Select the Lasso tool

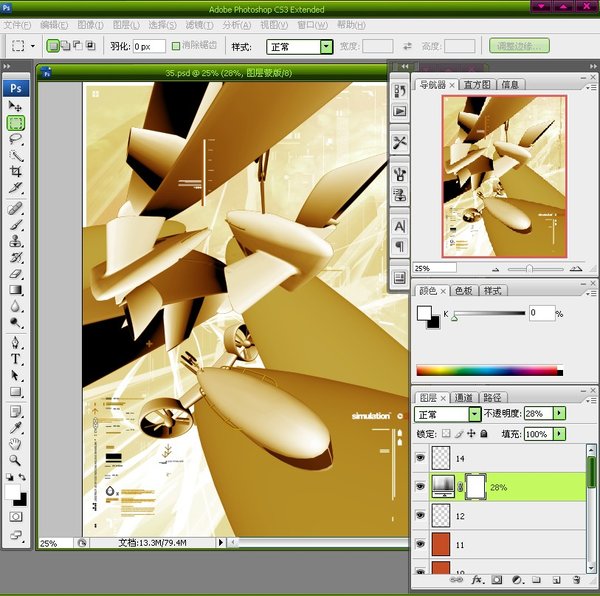click(x=16, y=139)
